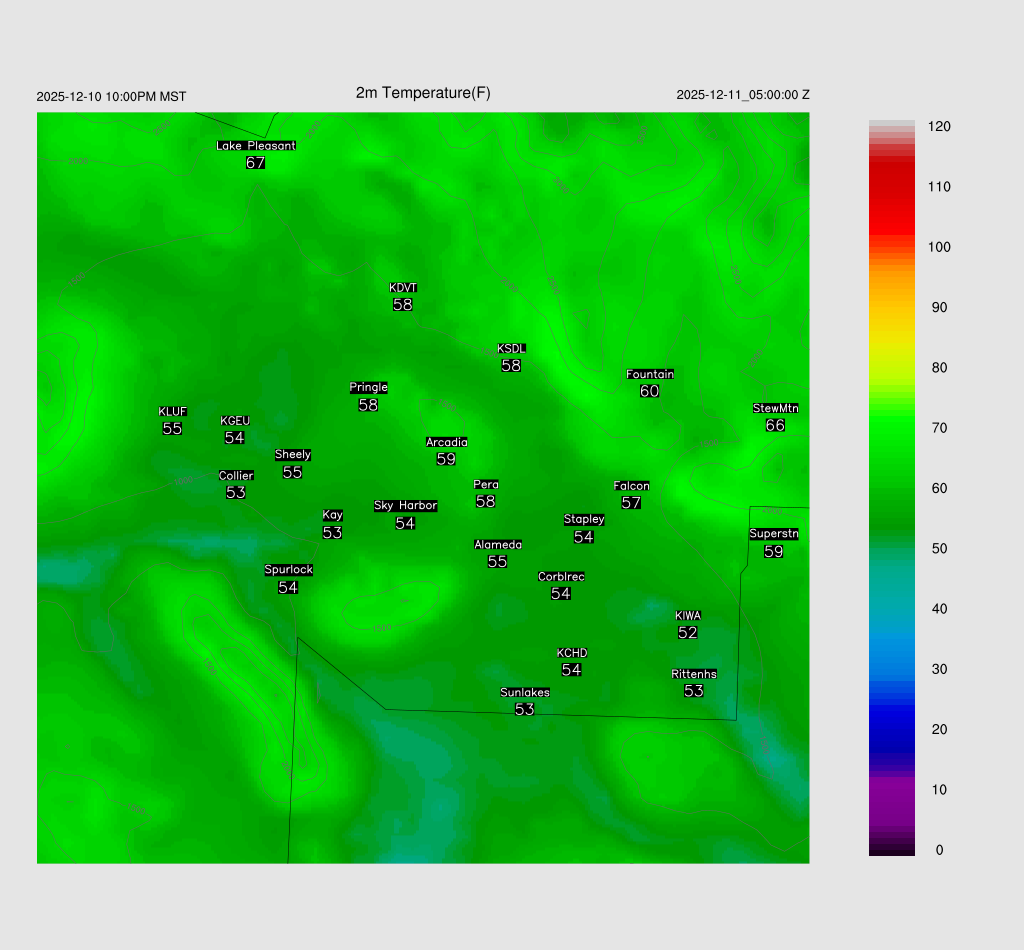This screenshot has height=950, width=1024.
Task: Select the Fountain station label
Action: 650,374
